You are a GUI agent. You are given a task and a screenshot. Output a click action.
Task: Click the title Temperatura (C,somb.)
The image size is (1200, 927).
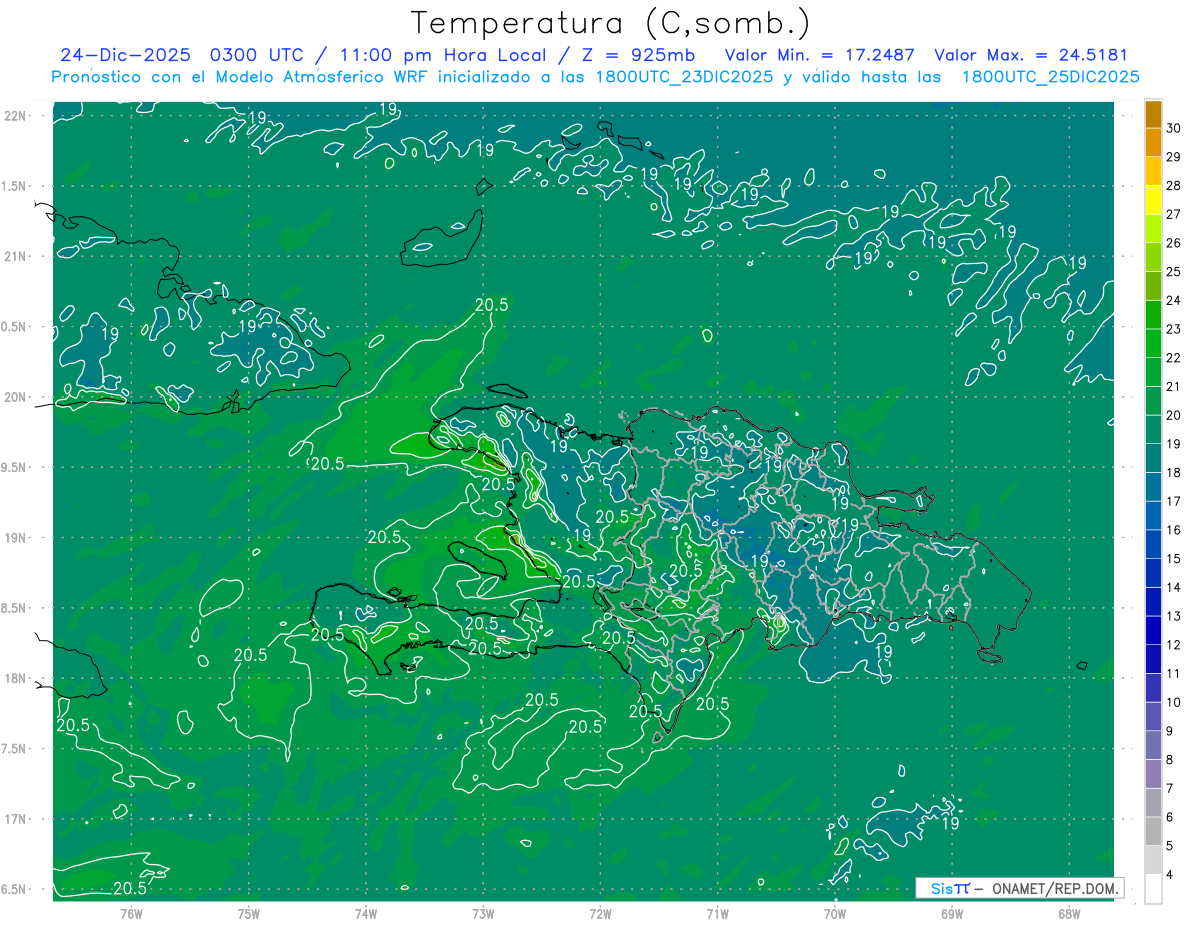[x=611, y=23]
